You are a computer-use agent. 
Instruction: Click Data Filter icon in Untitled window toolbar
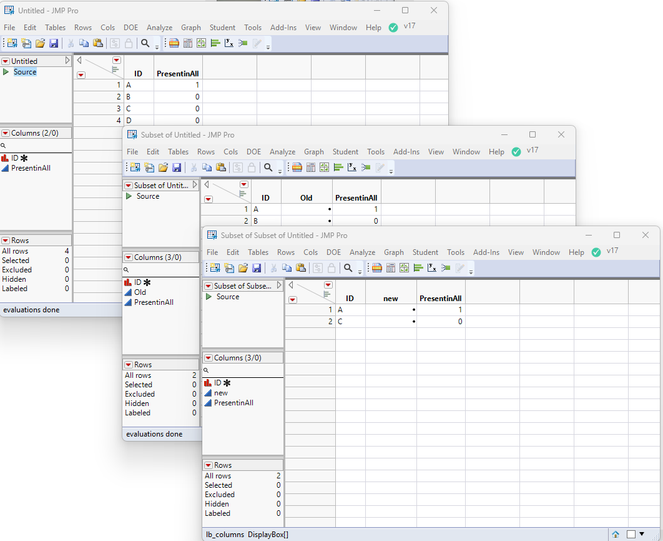(173, 43)
